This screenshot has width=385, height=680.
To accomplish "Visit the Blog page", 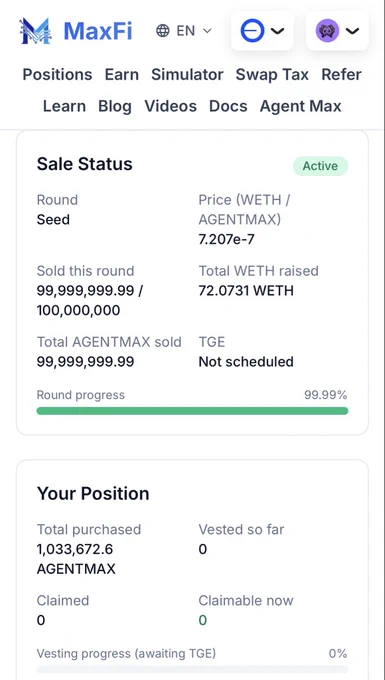I will (115, 106).
